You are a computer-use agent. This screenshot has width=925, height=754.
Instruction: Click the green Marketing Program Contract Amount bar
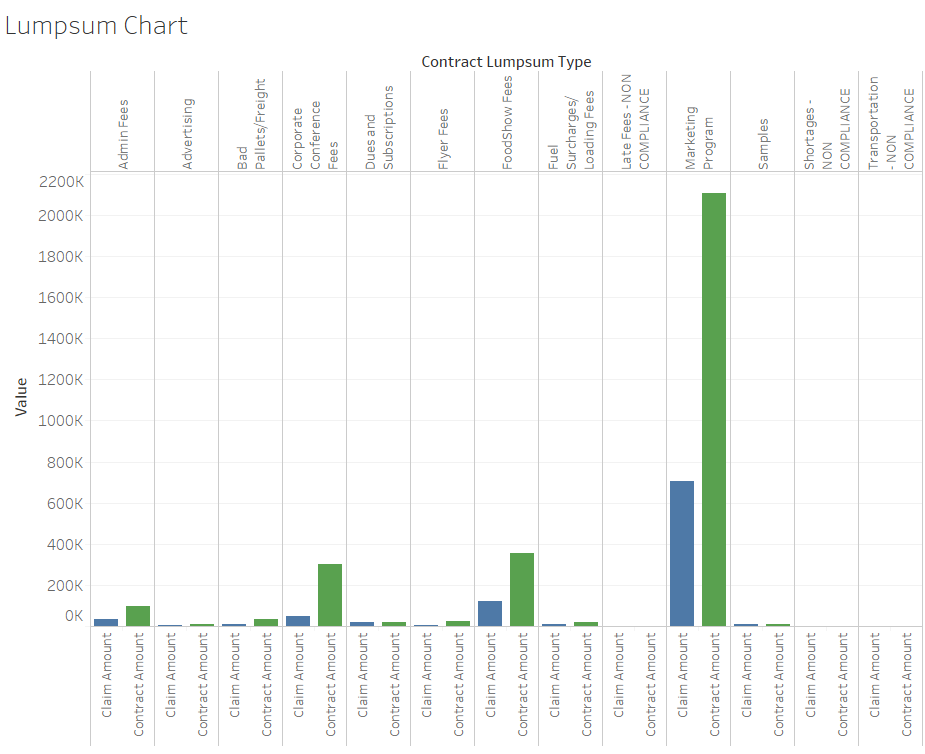pos(714,410)
